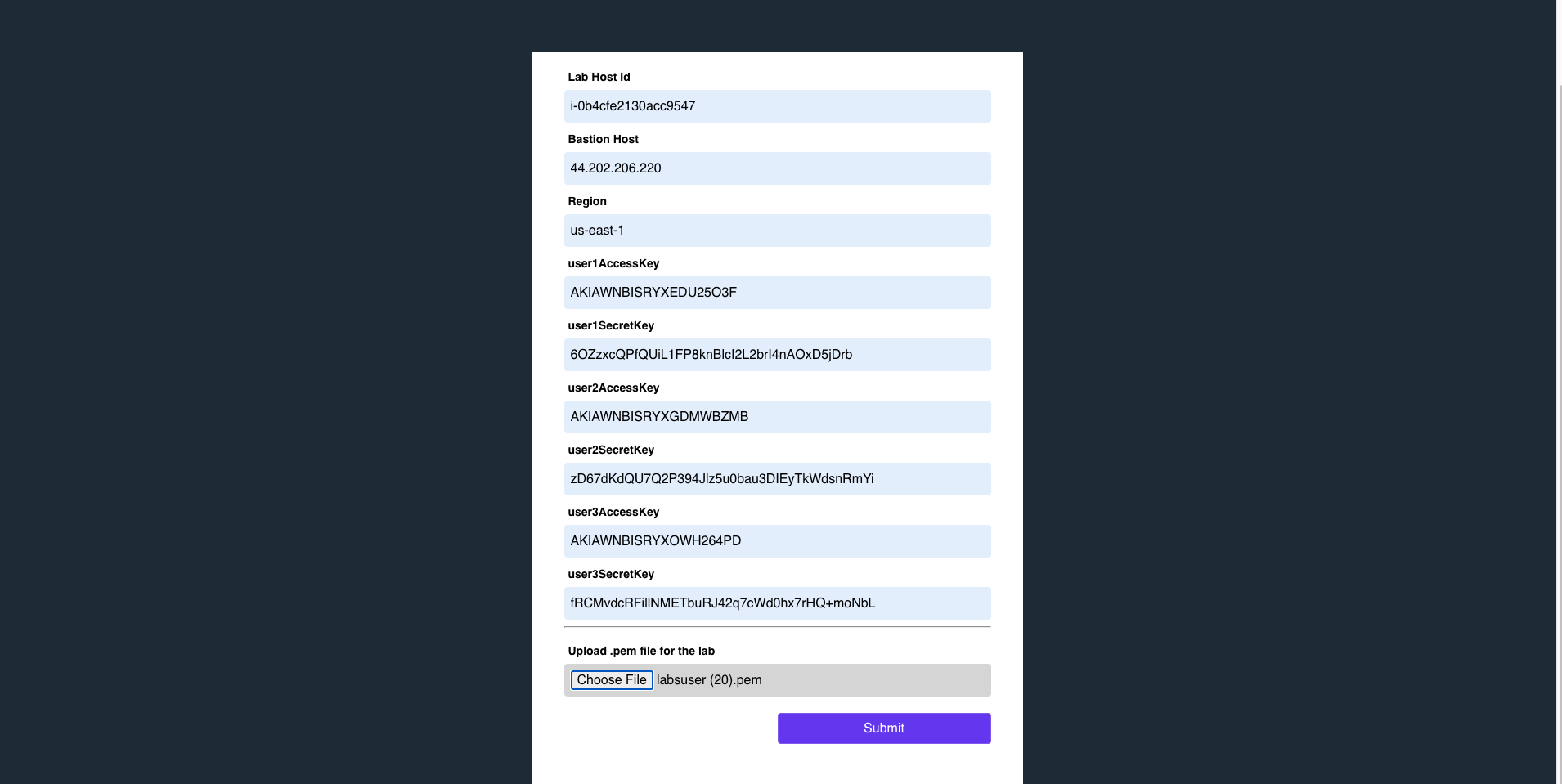This screenshot has width=1562, height=784.
Task: Click the Bastion Host label
Action: (x=603, y=139)
